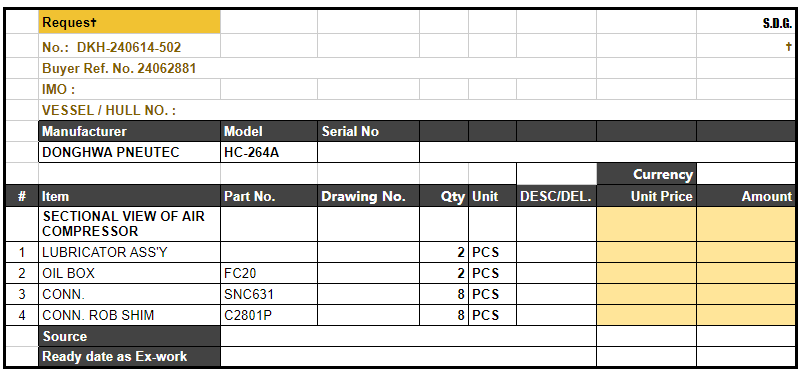Select the empty value cell beside Source
Screen dimensions: 799x373
pos(408,336)
